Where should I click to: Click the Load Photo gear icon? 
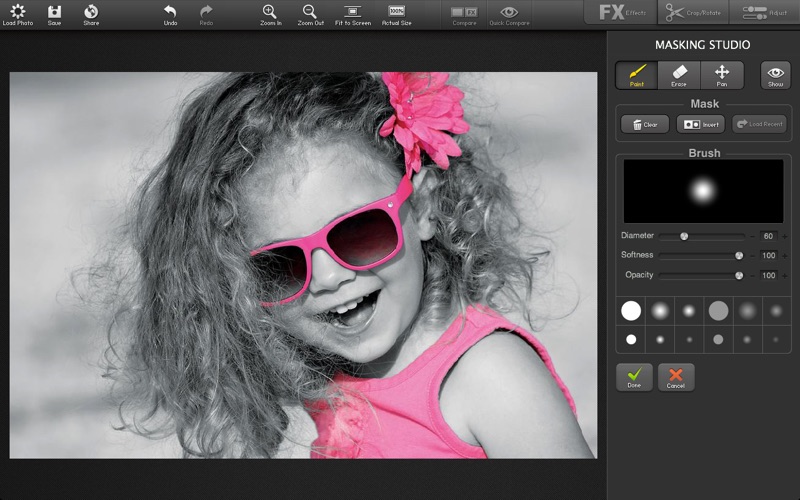click(x=17, y=11)
